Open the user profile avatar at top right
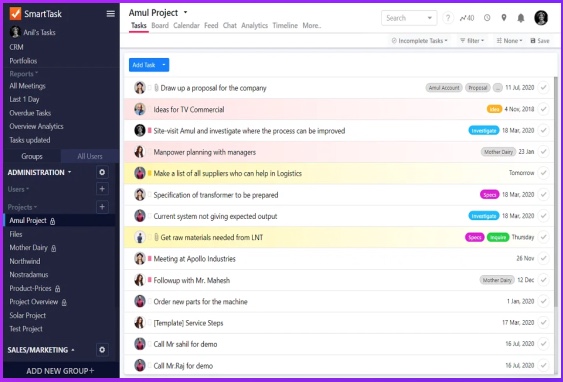563x382 pixels. 541,18
